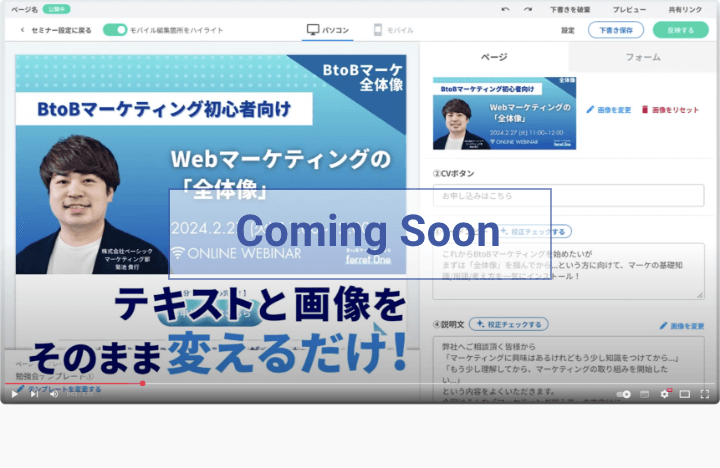Click 画像を変更 next to thumbnail

point(608,109)
